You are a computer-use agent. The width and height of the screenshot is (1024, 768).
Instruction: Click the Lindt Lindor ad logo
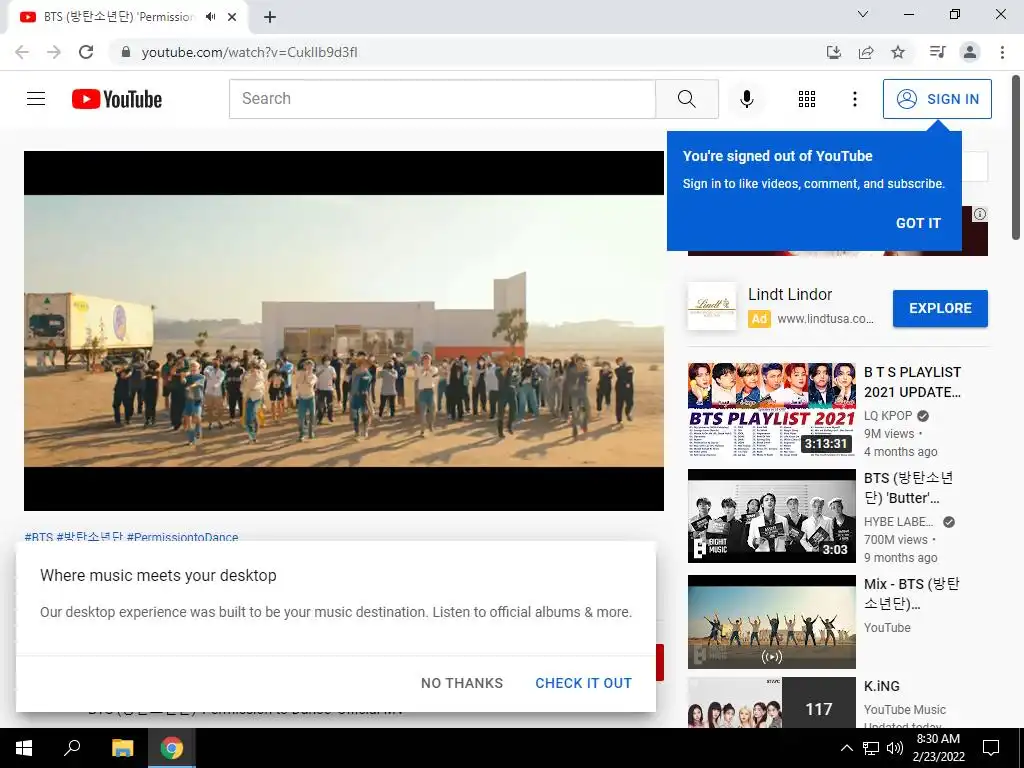(712, 306)
